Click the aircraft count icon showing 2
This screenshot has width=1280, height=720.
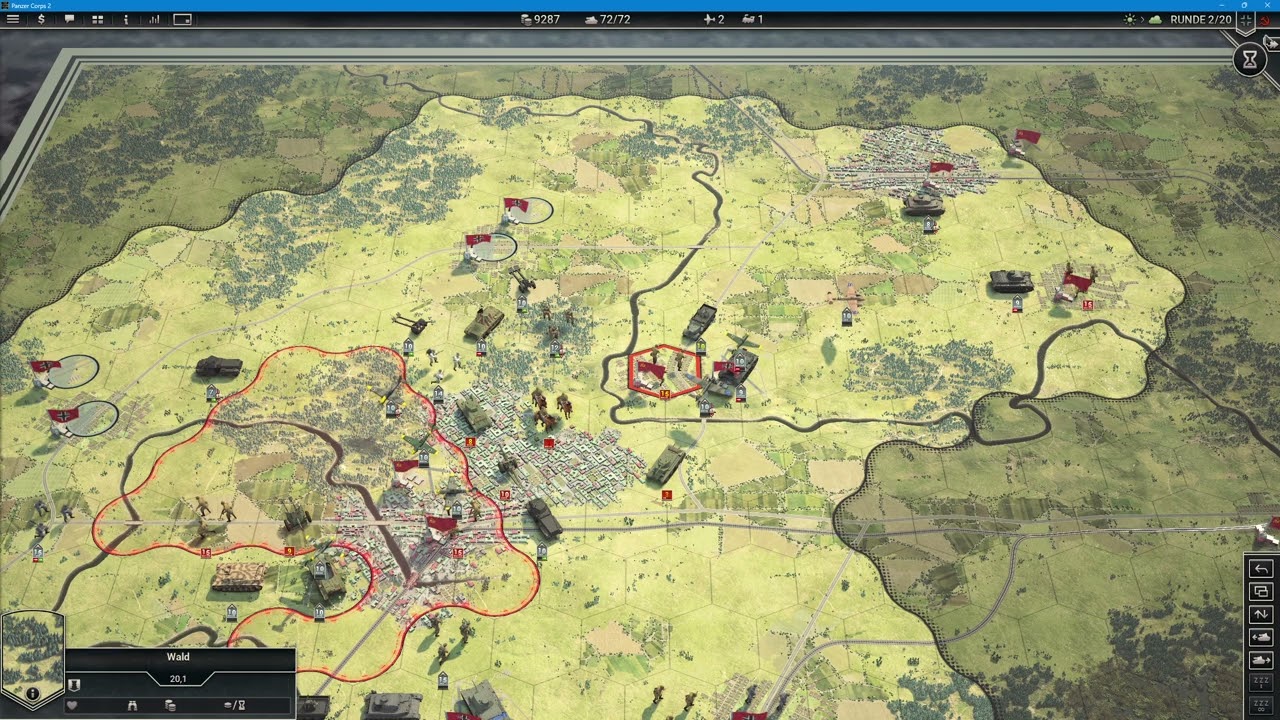coord(713,19)
